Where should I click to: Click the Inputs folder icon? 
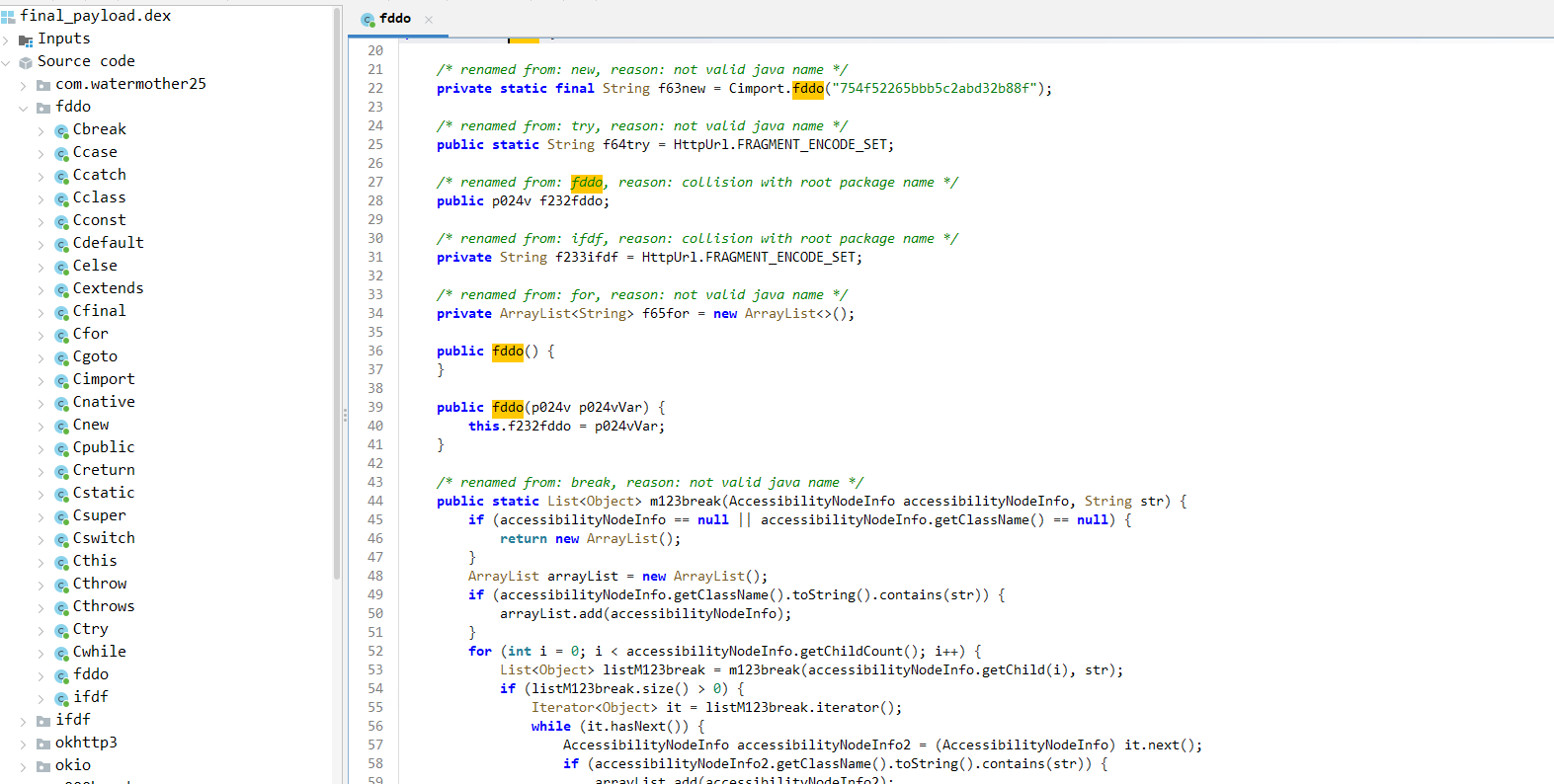pos(26,39)
